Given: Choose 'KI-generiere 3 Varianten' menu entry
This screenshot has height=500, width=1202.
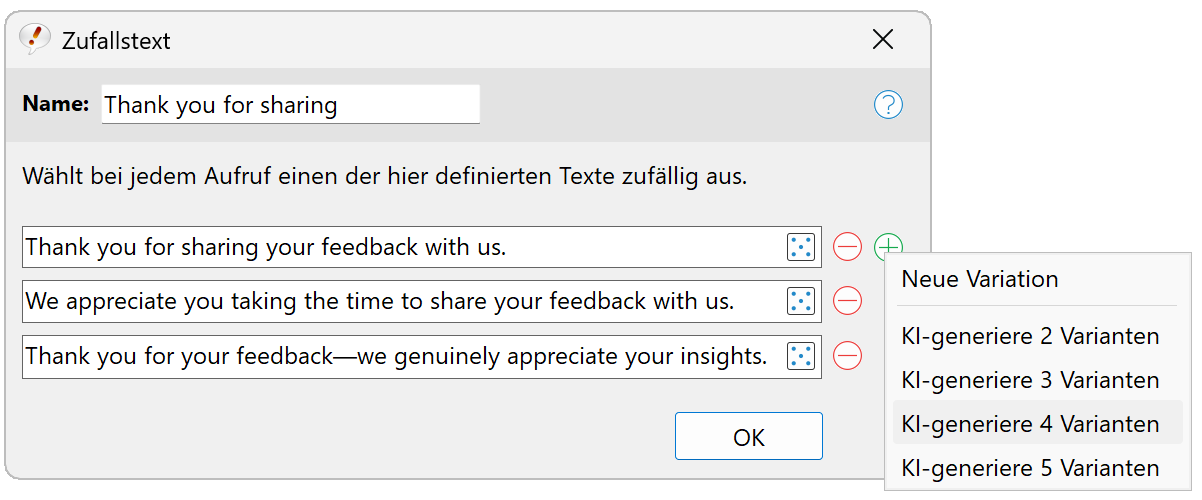Looking at the screenshot, I should (x=1030, y=380).
